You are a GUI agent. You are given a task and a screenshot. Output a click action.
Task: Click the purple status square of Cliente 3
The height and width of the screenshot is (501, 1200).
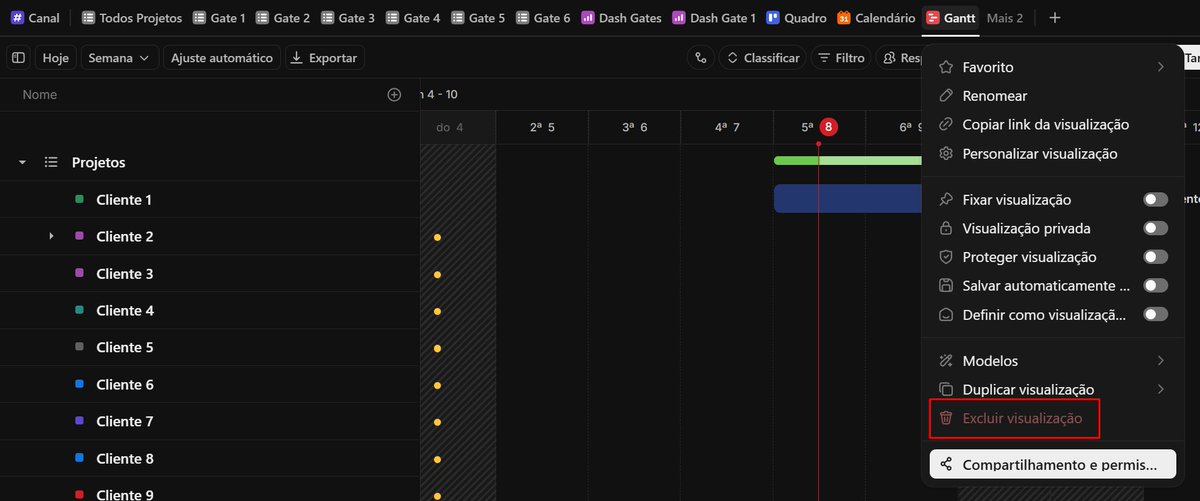point(79,273)
